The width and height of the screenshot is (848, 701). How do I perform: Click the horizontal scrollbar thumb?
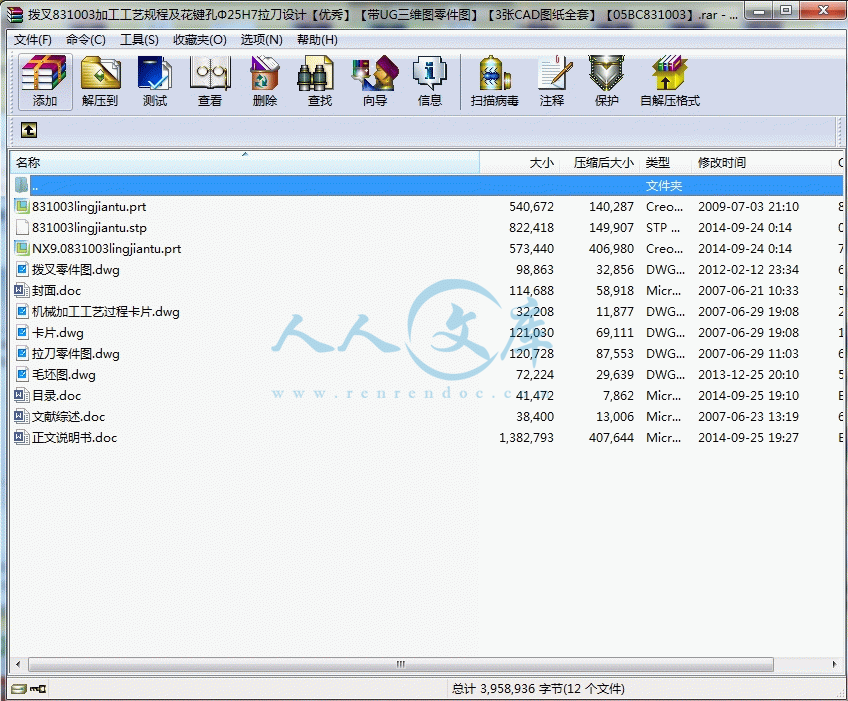click(x=401, y=664)
